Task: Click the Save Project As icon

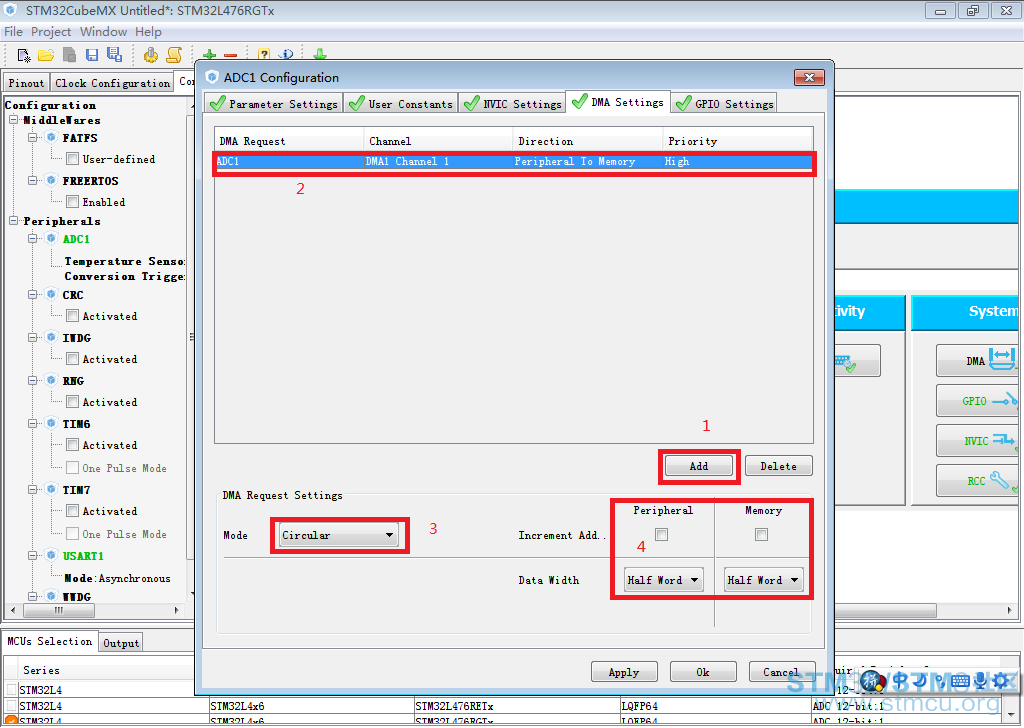Action: 114,55
